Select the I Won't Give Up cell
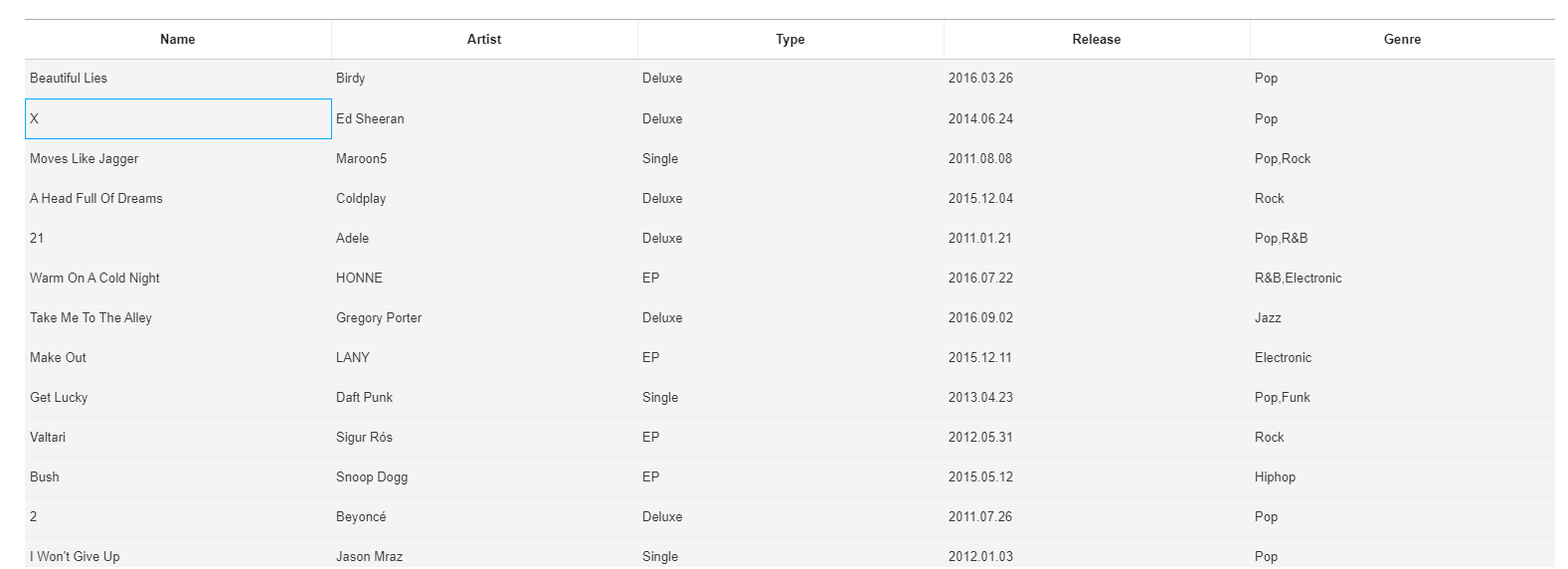1568x569 pixels. (x=178, y=553)
